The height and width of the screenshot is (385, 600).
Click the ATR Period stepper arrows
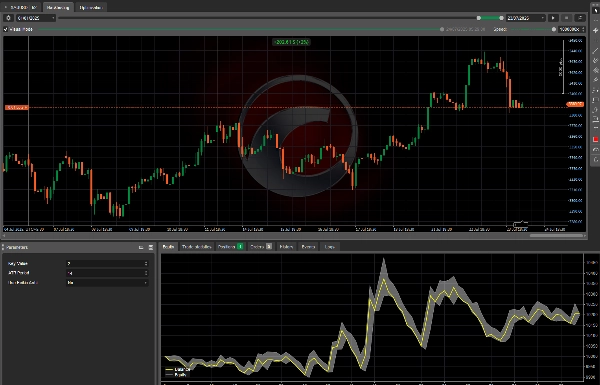[146, 273]
